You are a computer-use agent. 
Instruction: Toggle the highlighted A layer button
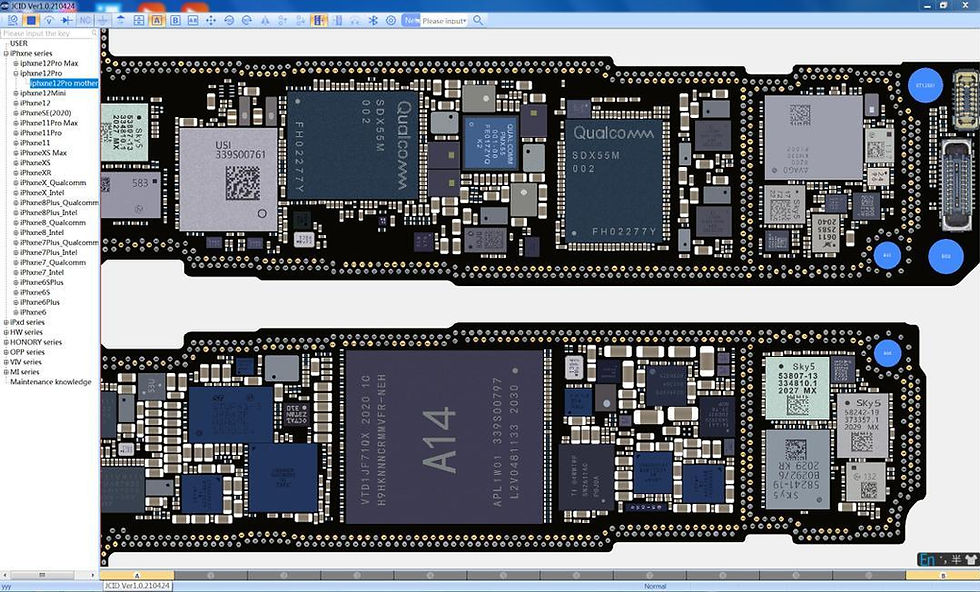tap(157, 21)
